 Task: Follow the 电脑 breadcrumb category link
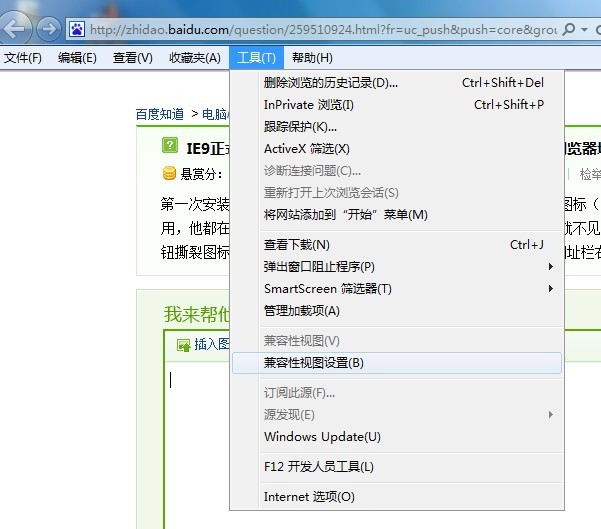(215, 114)
